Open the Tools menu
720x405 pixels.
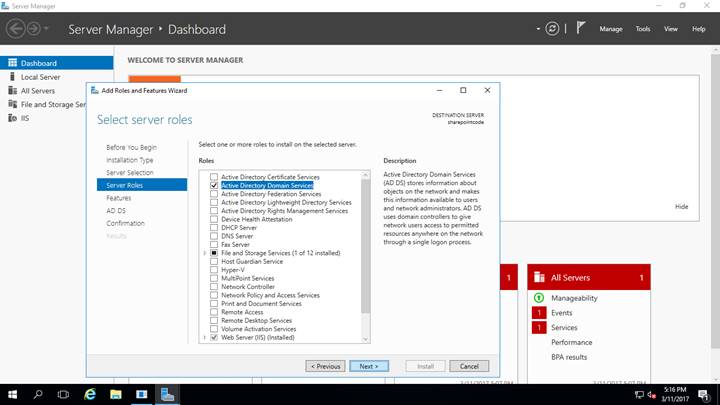coord(643,28)
